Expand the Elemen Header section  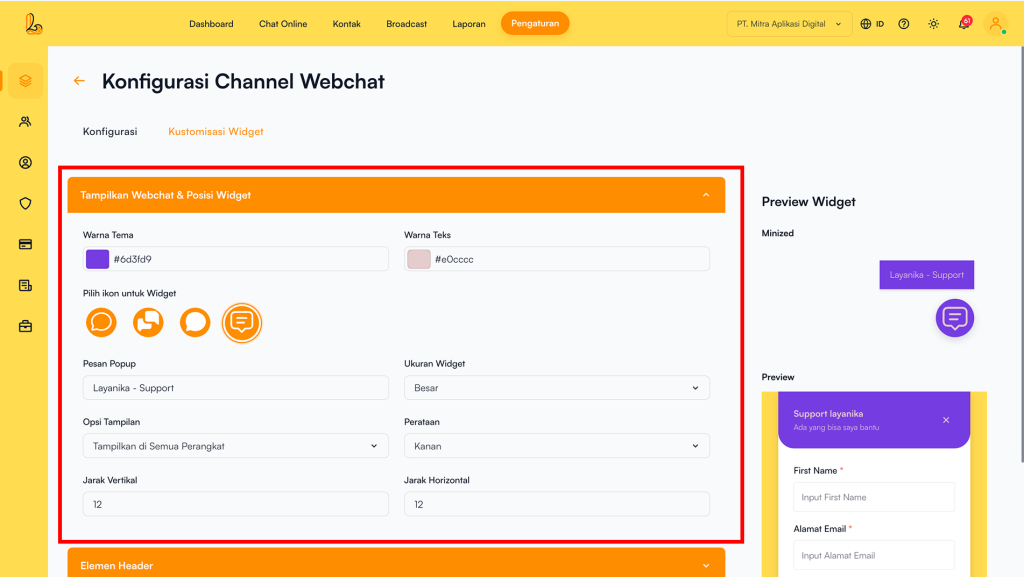[x=396, y=565]
